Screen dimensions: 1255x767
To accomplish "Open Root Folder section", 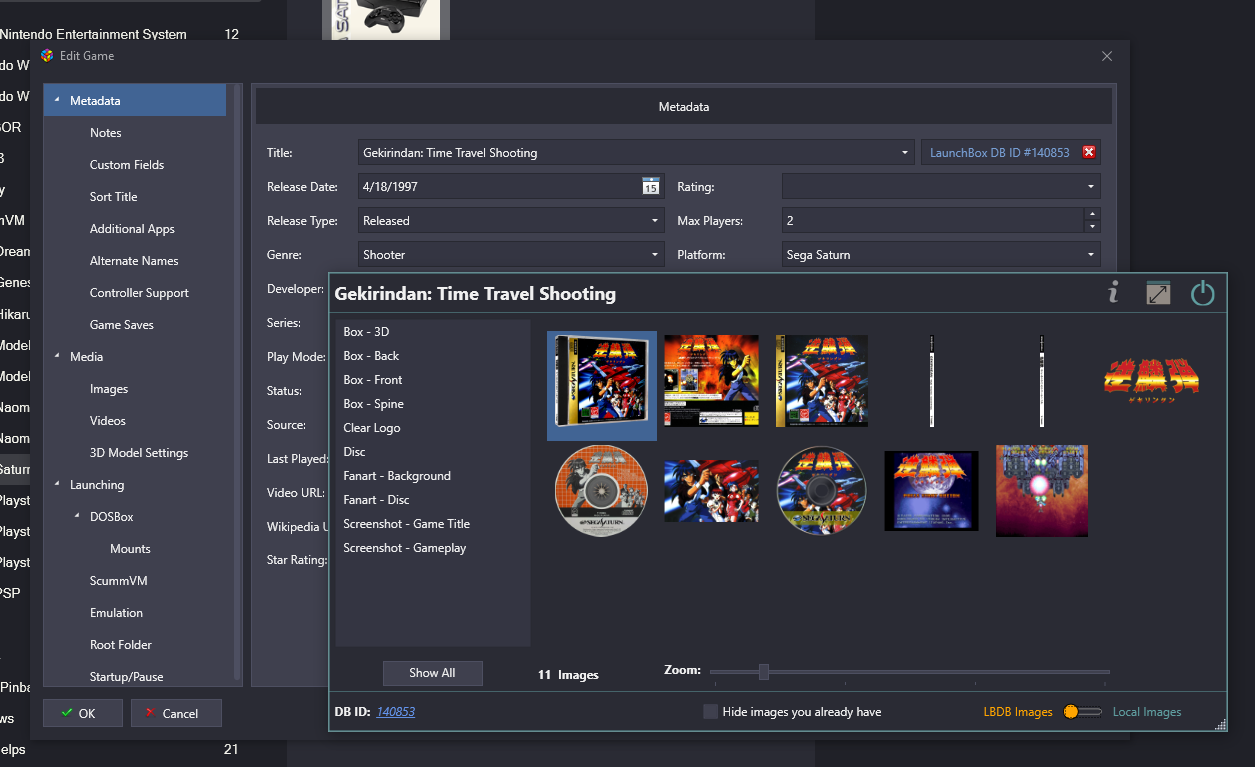I will [121, 645].
